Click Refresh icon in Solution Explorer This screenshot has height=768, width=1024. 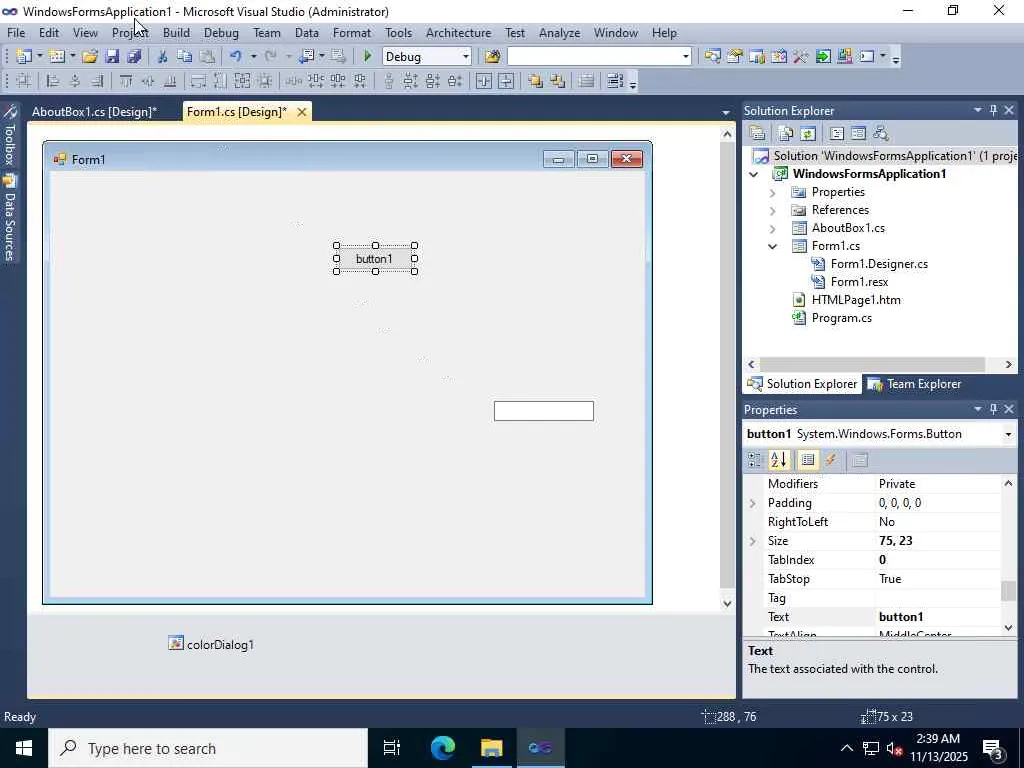pos(808,133)
